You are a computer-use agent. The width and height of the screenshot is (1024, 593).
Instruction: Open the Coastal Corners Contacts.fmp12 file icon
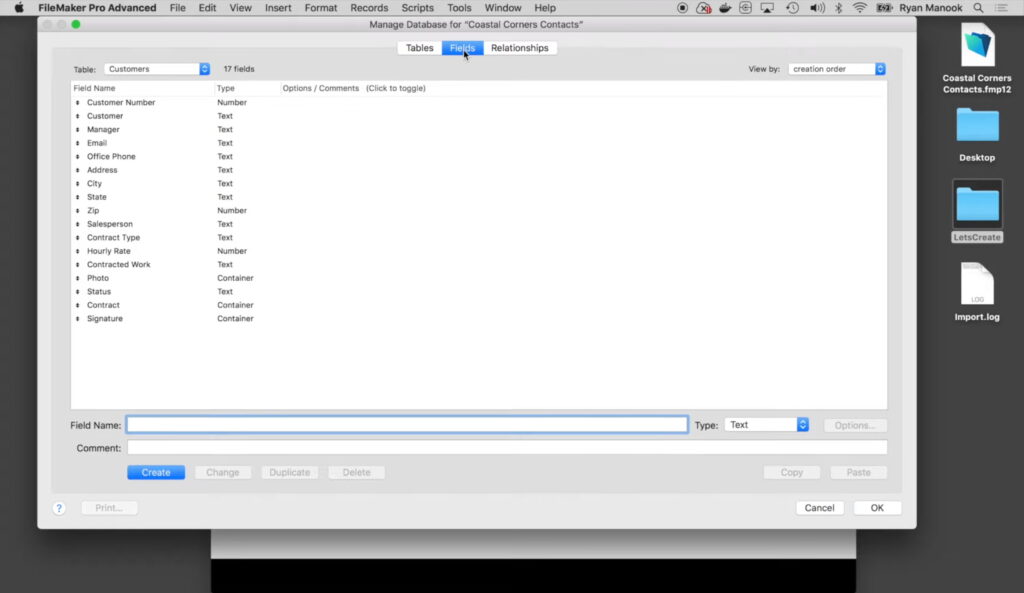tap(977, 48)
